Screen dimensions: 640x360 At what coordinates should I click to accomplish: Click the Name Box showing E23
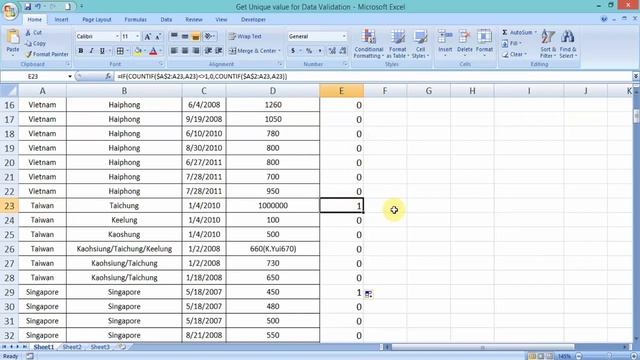(x=33, y=76)
